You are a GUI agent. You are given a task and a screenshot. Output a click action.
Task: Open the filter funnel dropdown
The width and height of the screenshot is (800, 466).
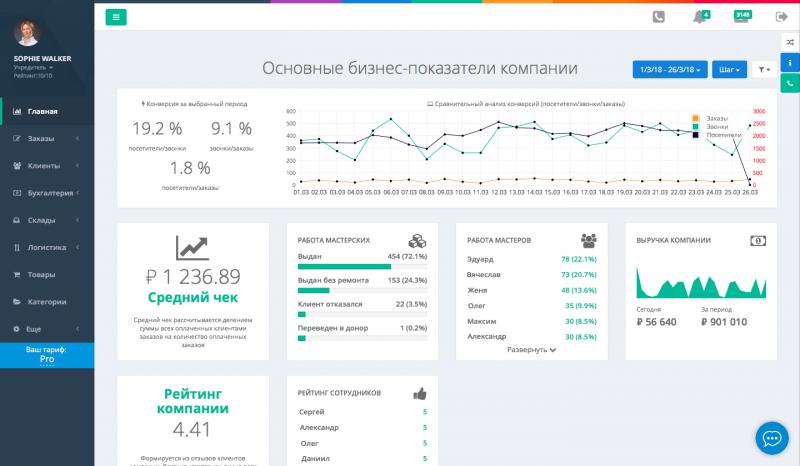tap(765, 69)
